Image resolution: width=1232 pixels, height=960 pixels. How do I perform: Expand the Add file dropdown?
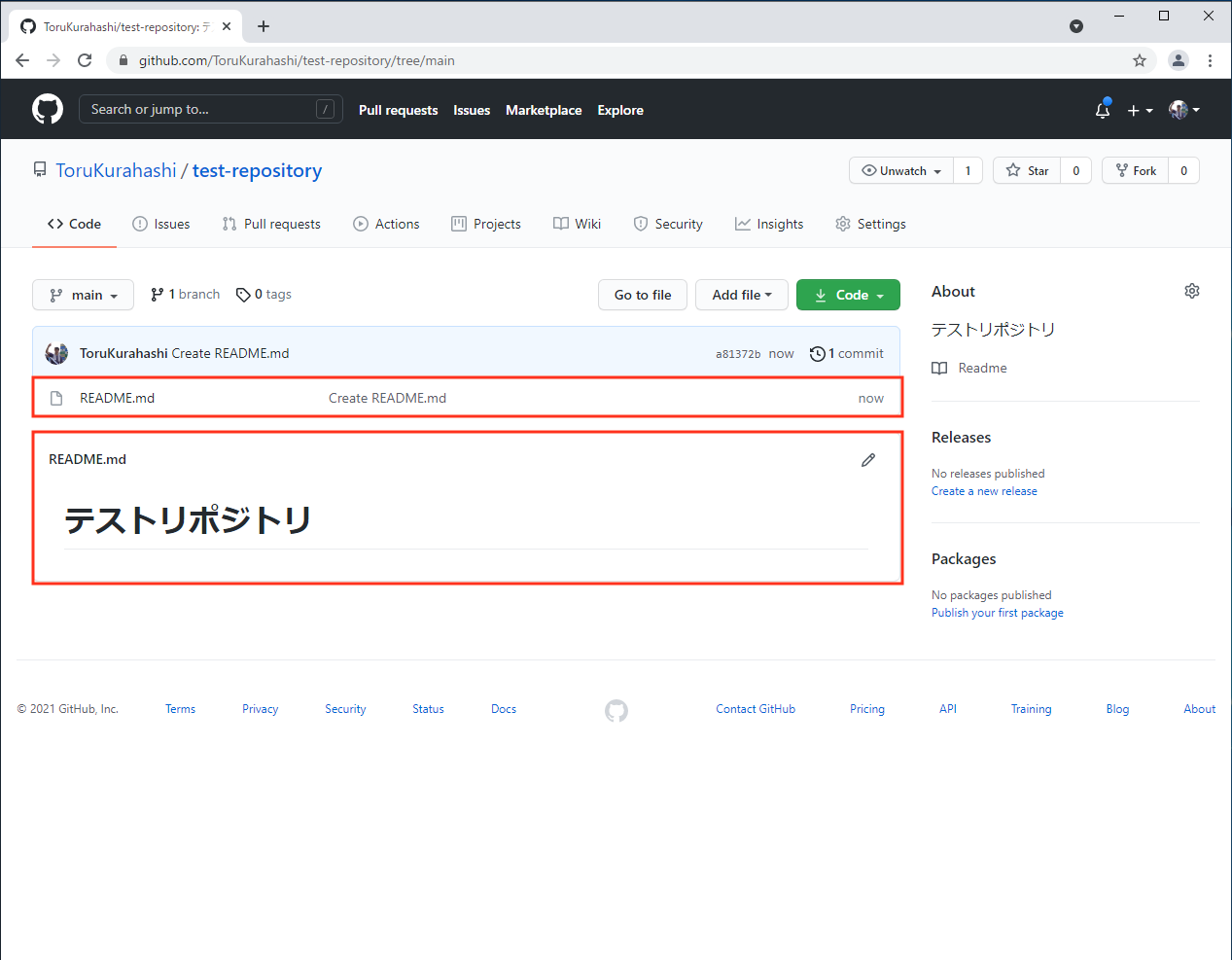pos(741,295)
